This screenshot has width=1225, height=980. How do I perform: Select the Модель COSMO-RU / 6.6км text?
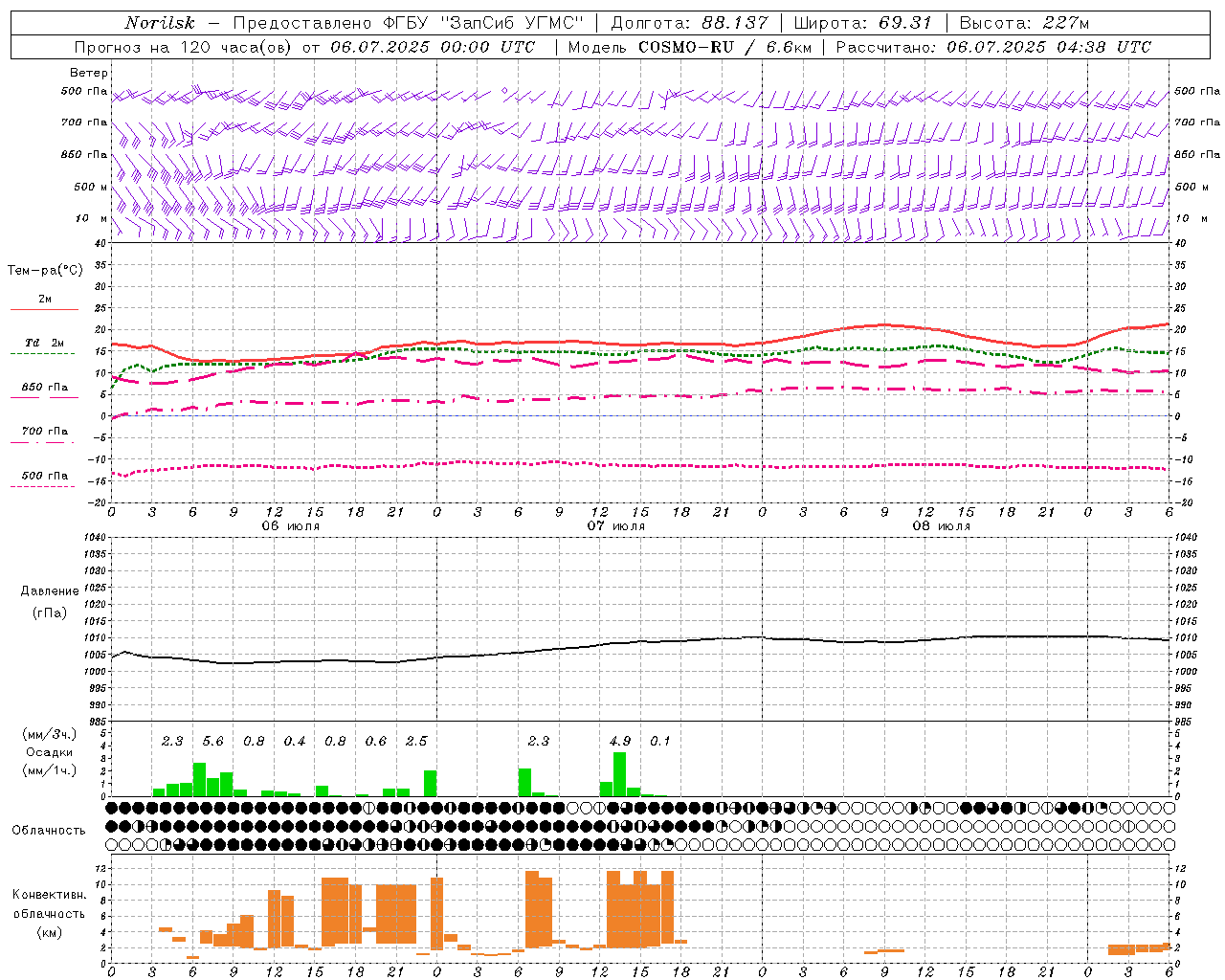(x=689, y=47)
